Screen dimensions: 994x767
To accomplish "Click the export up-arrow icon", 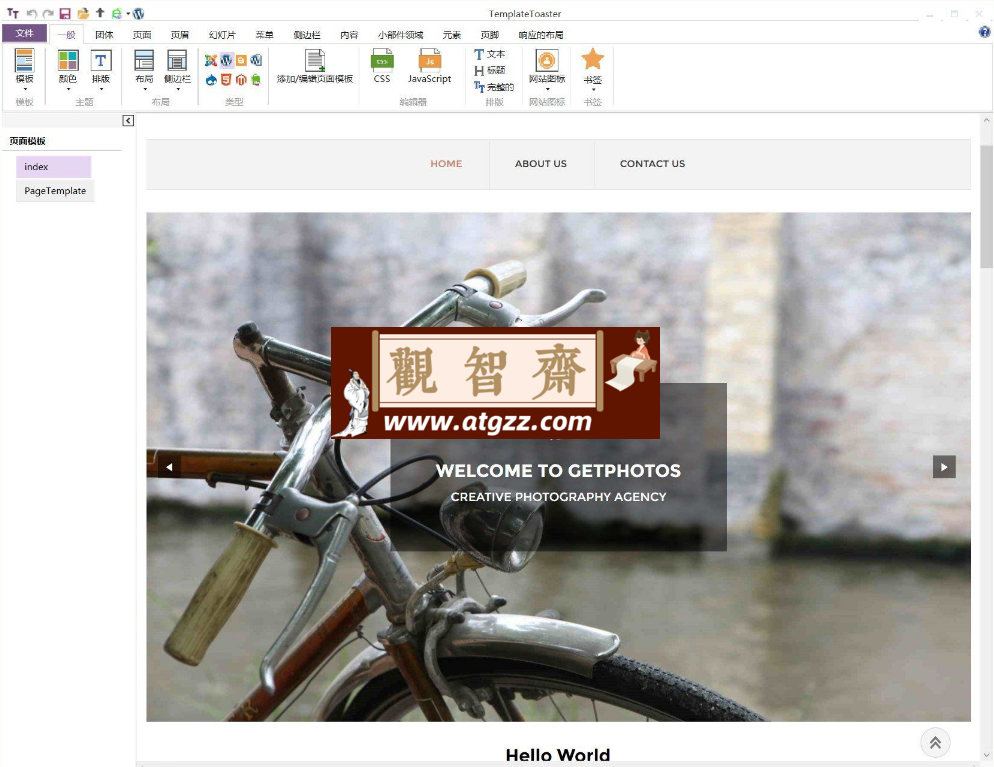I will click(x=100, y=13).
